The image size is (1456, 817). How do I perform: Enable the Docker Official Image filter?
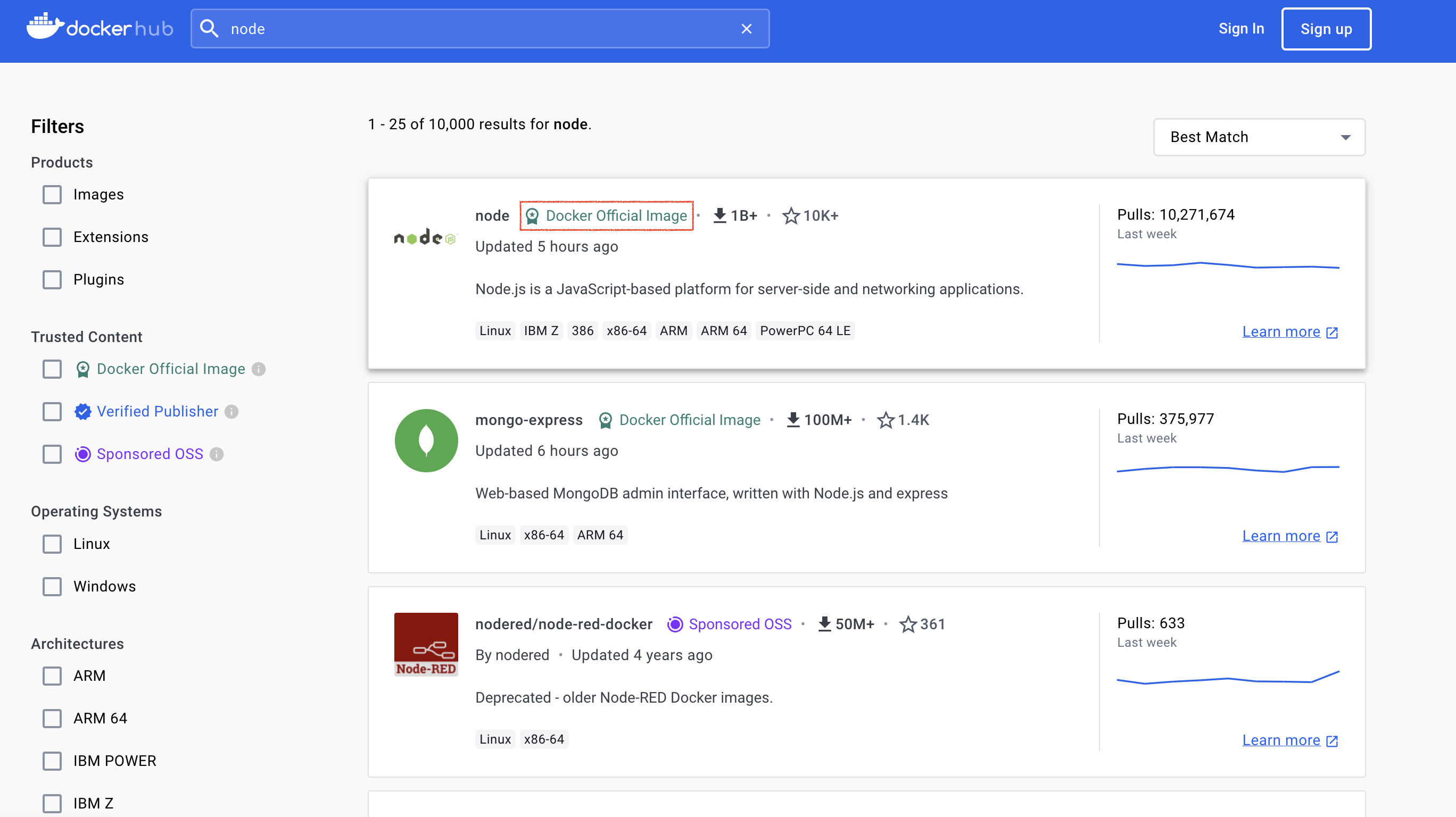click(x=52, y=369)
